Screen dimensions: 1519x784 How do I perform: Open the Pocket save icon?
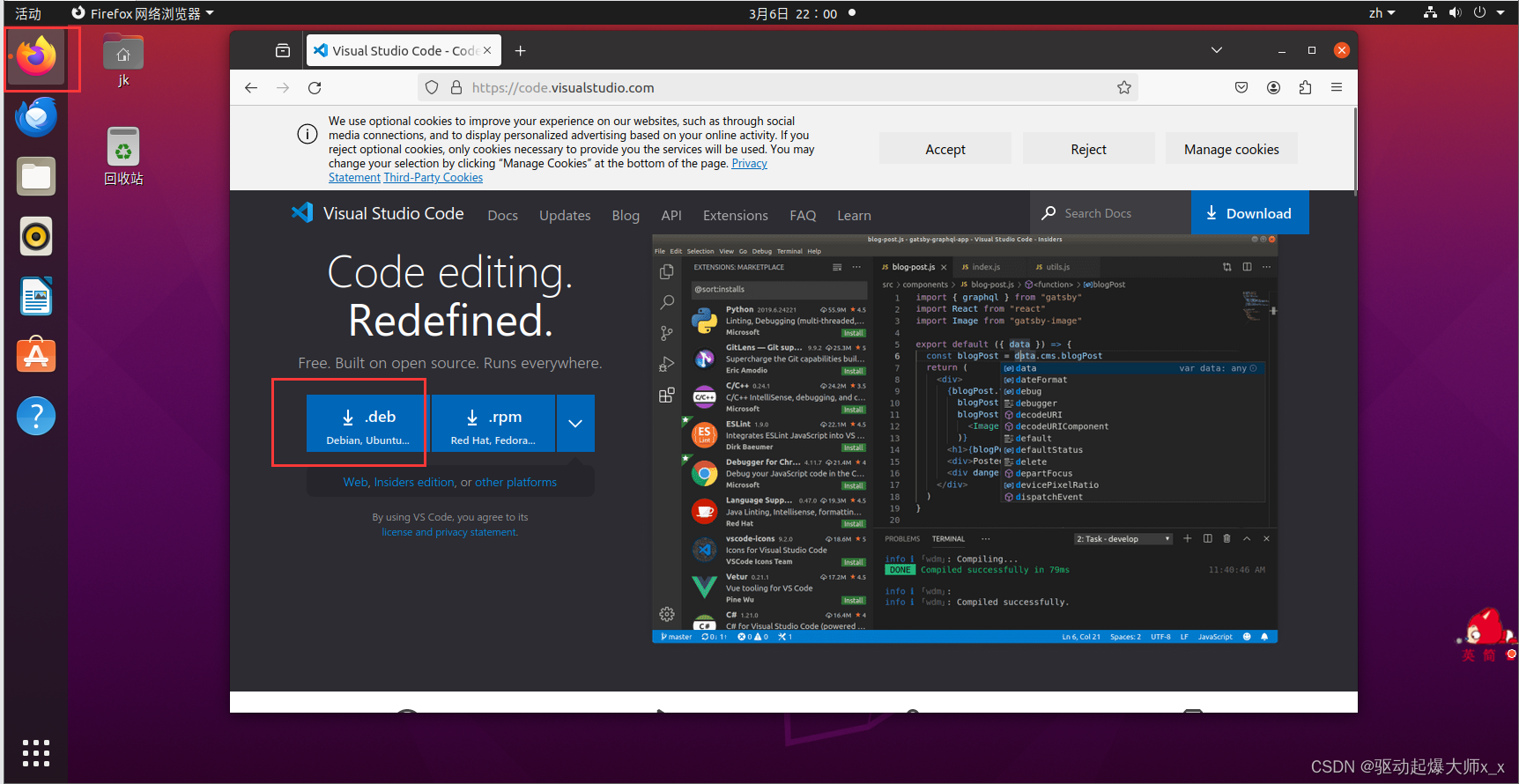pos(1241,87)
